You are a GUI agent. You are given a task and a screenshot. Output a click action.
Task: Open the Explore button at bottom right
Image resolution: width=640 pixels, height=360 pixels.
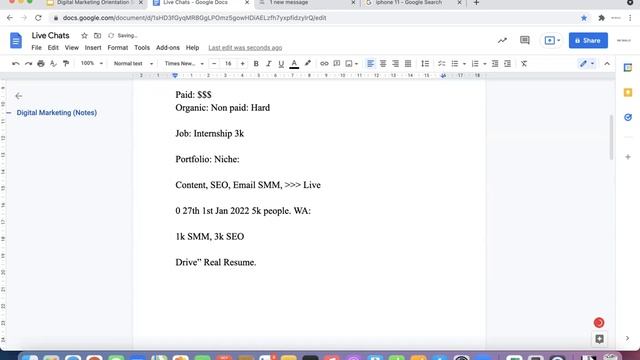[599, 339]
